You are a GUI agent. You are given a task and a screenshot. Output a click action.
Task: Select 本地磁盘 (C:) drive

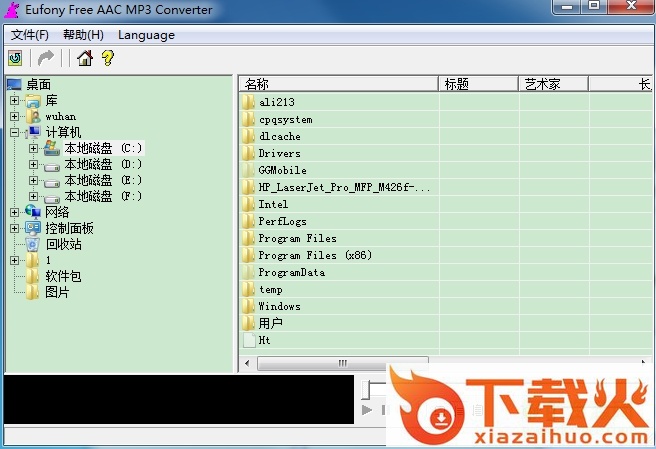click(x=103, y=148)
